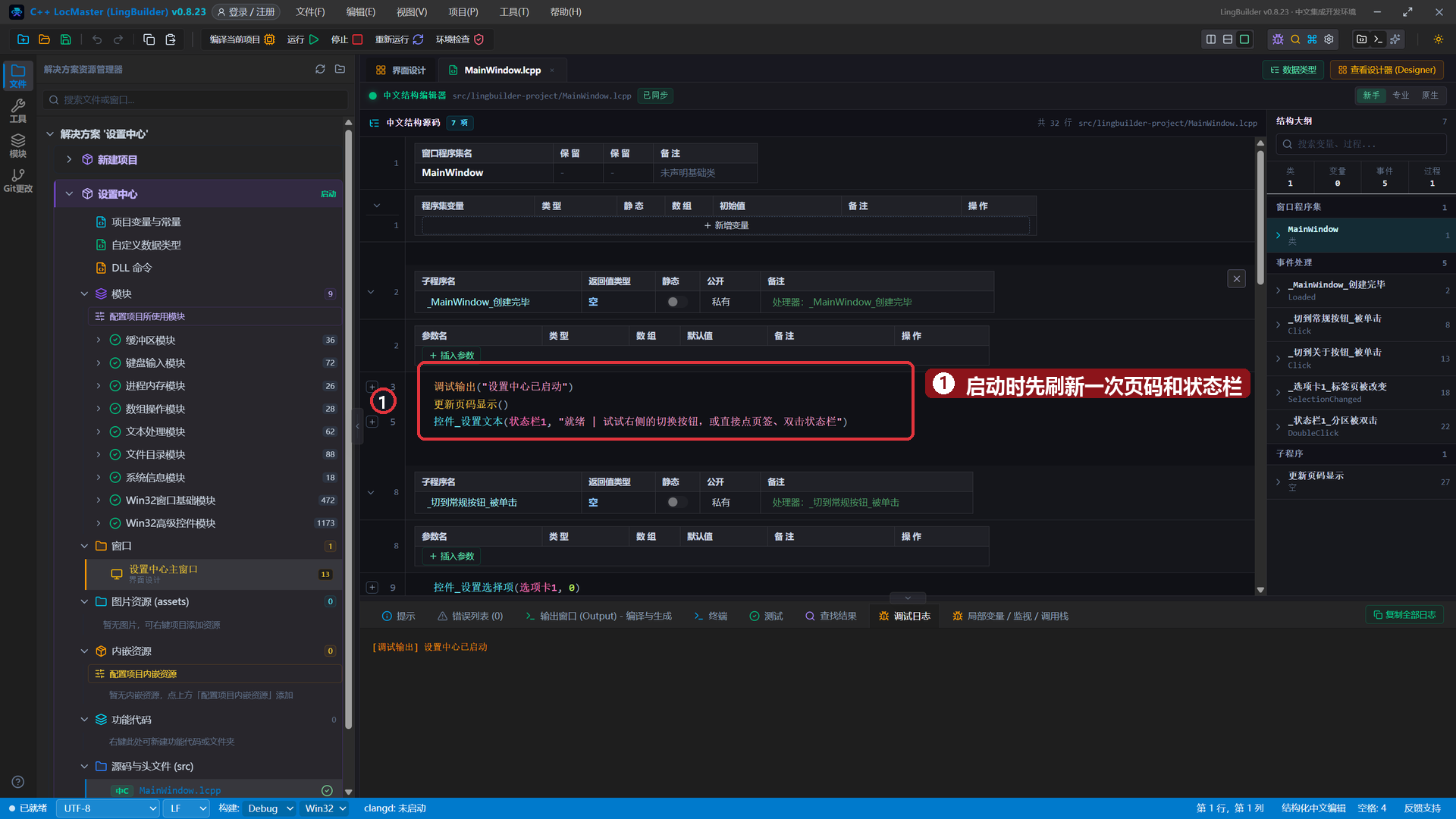Click the paste clipboard icon in toolbar
This screenshot has width=1456, height=819.
coord(171,39)
